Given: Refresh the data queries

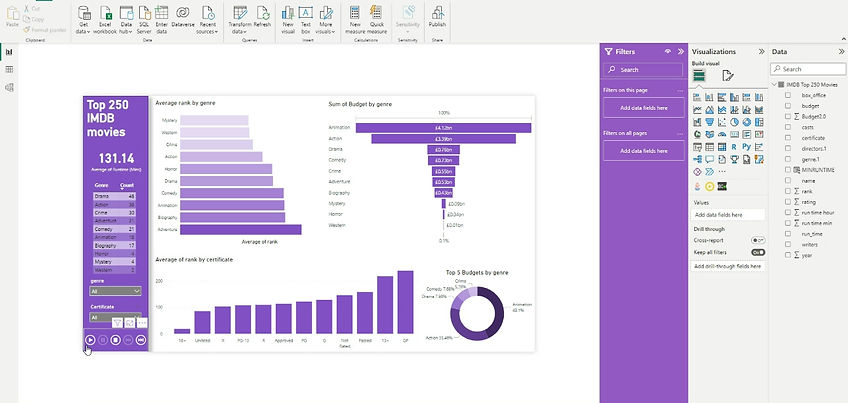Looking at the screenshot, I should tap(262, 17).
